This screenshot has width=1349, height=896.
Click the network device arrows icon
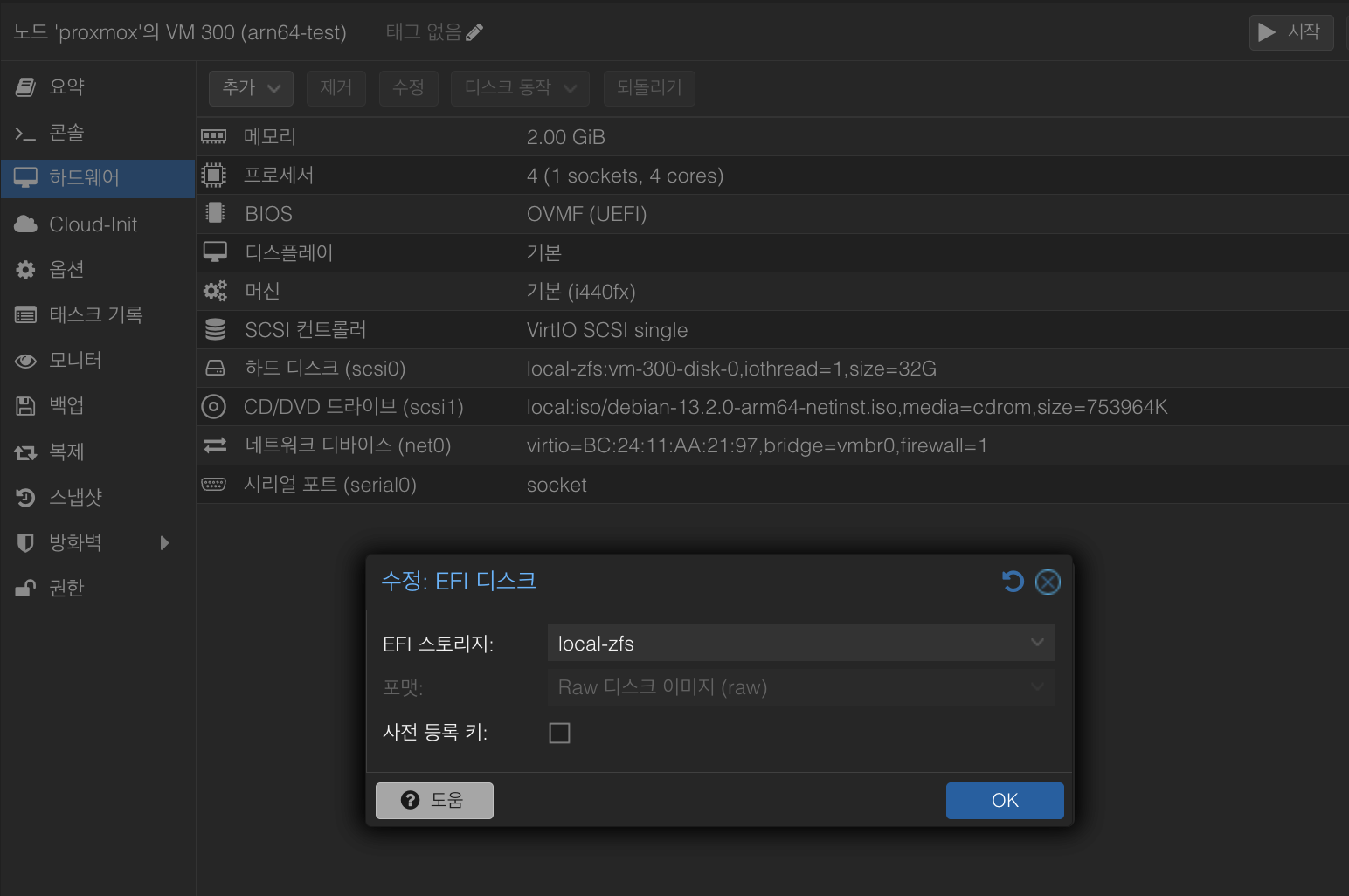click(x=214, y=446)
